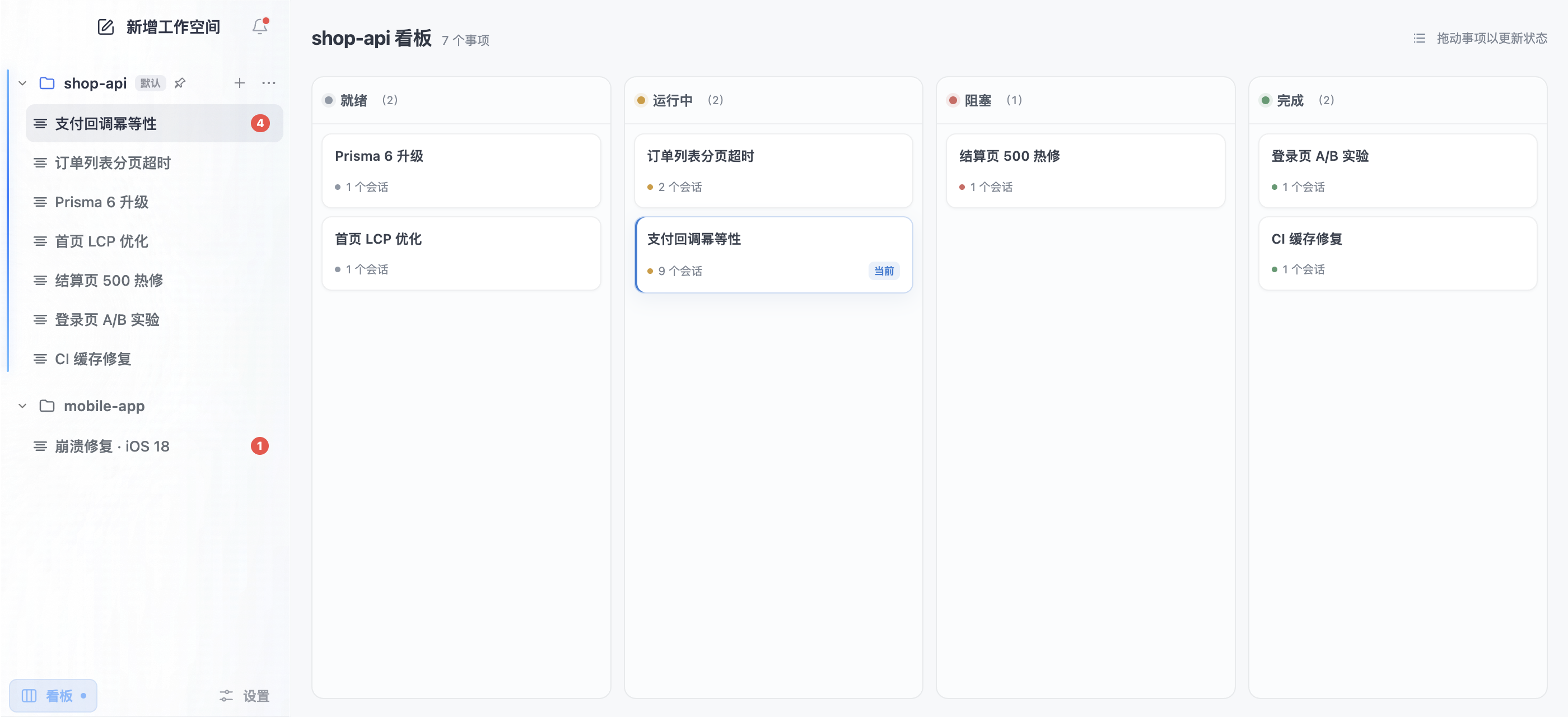Open 登录页 A/B 实验 in the sidebar
The height and width of the screenshot is (717, 1568).
coord(154,319)
